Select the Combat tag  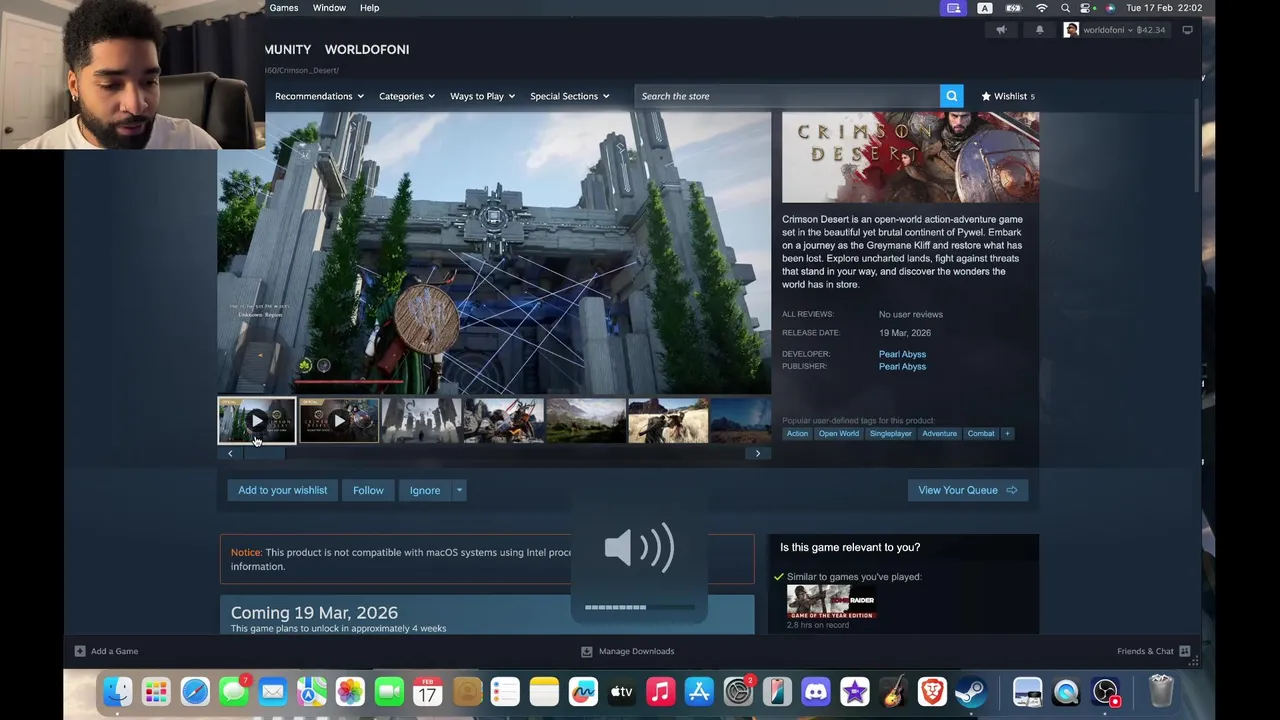pos(980,433)
